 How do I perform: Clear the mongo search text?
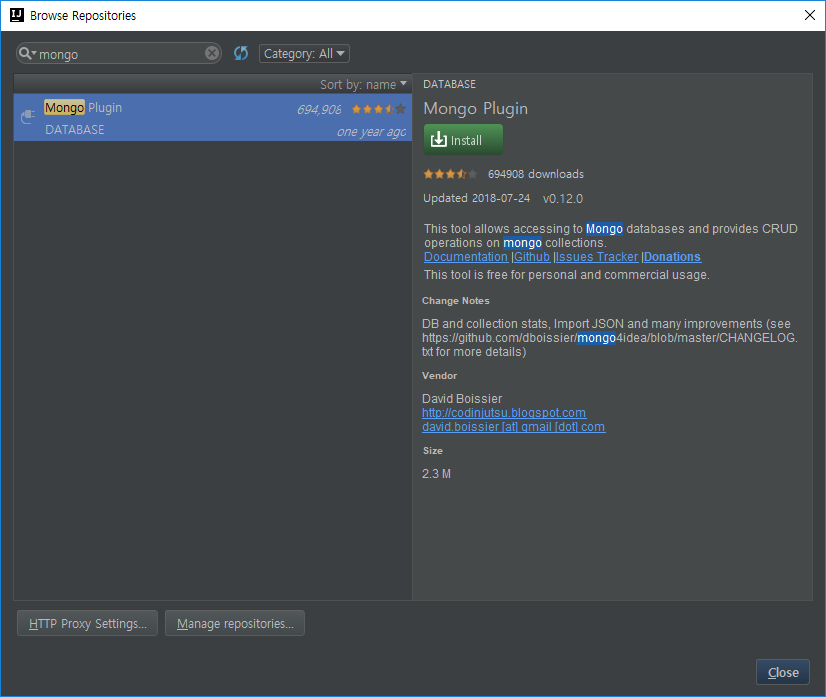pyautogui.click(x=212, y=53)
